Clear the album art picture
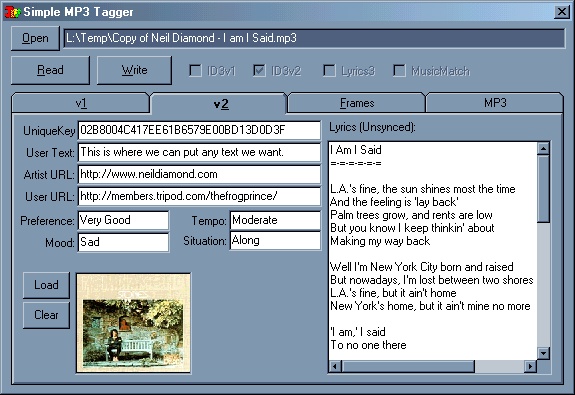575x395 pixels. click(46, 315)
